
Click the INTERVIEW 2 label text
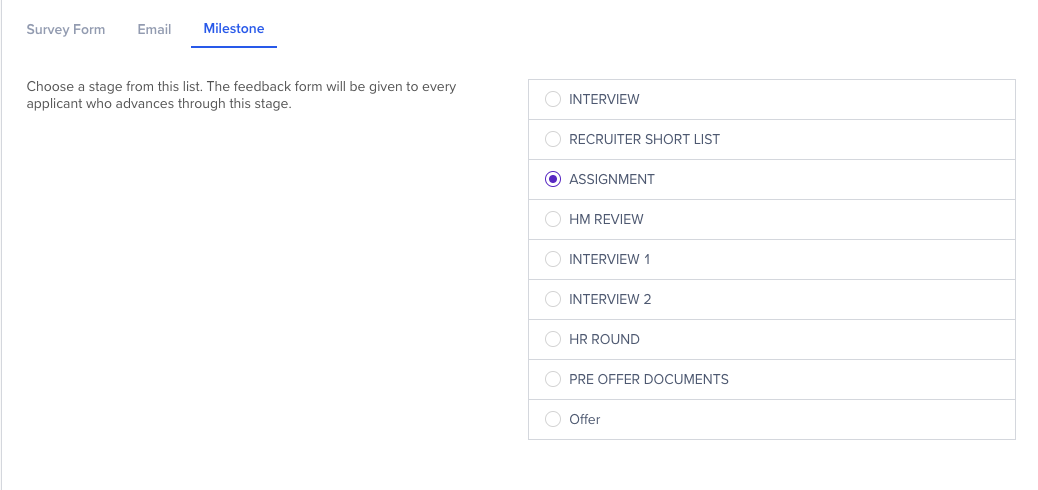click(x=610, y=299)
